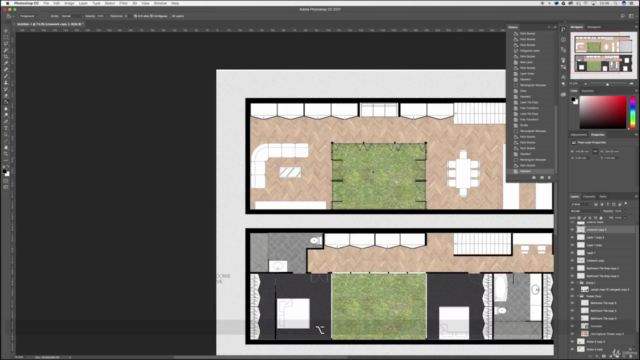The height and width of the screenshot is (360, 640).
Task: Hide the Linework copy layer
Action: coord(572,260)
